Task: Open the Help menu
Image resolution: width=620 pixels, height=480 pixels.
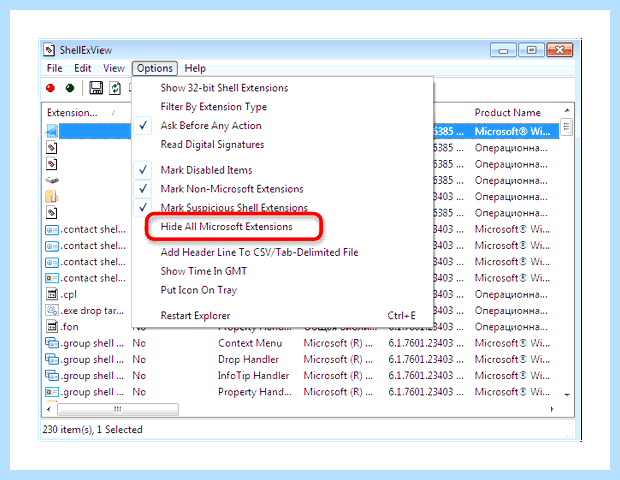Action: (x=195, y=68)
